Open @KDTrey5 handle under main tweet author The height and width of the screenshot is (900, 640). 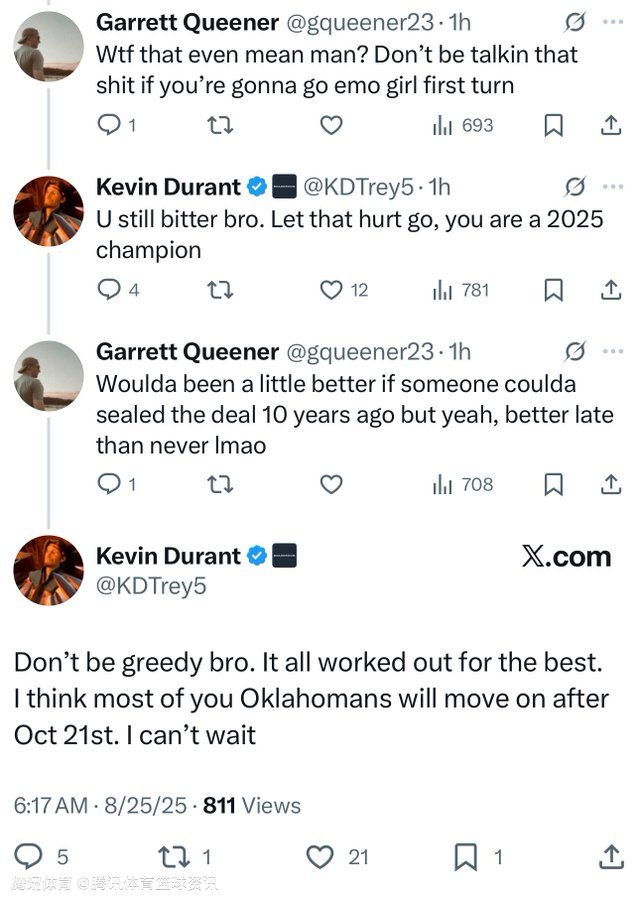[151, 586]
